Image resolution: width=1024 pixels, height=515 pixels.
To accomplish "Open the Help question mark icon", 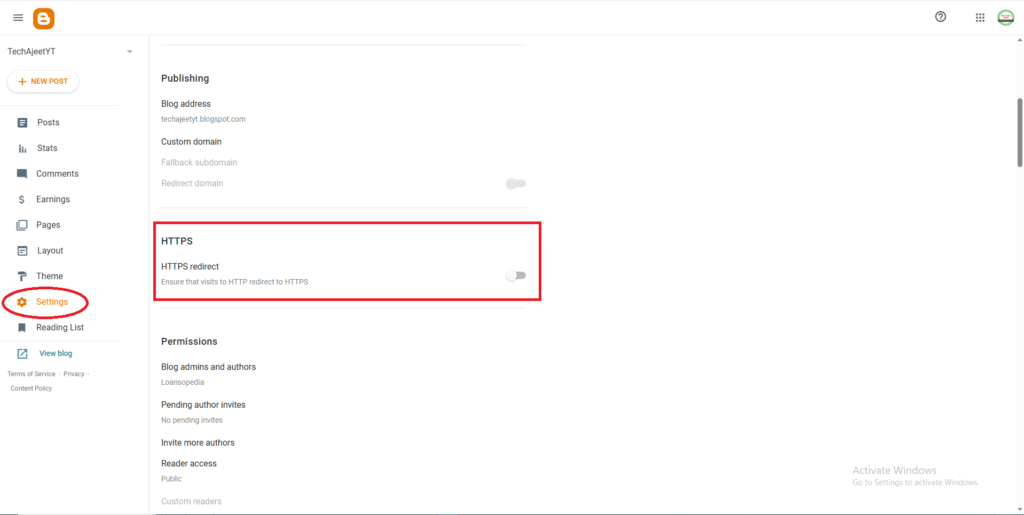I will tap(940, 17).
